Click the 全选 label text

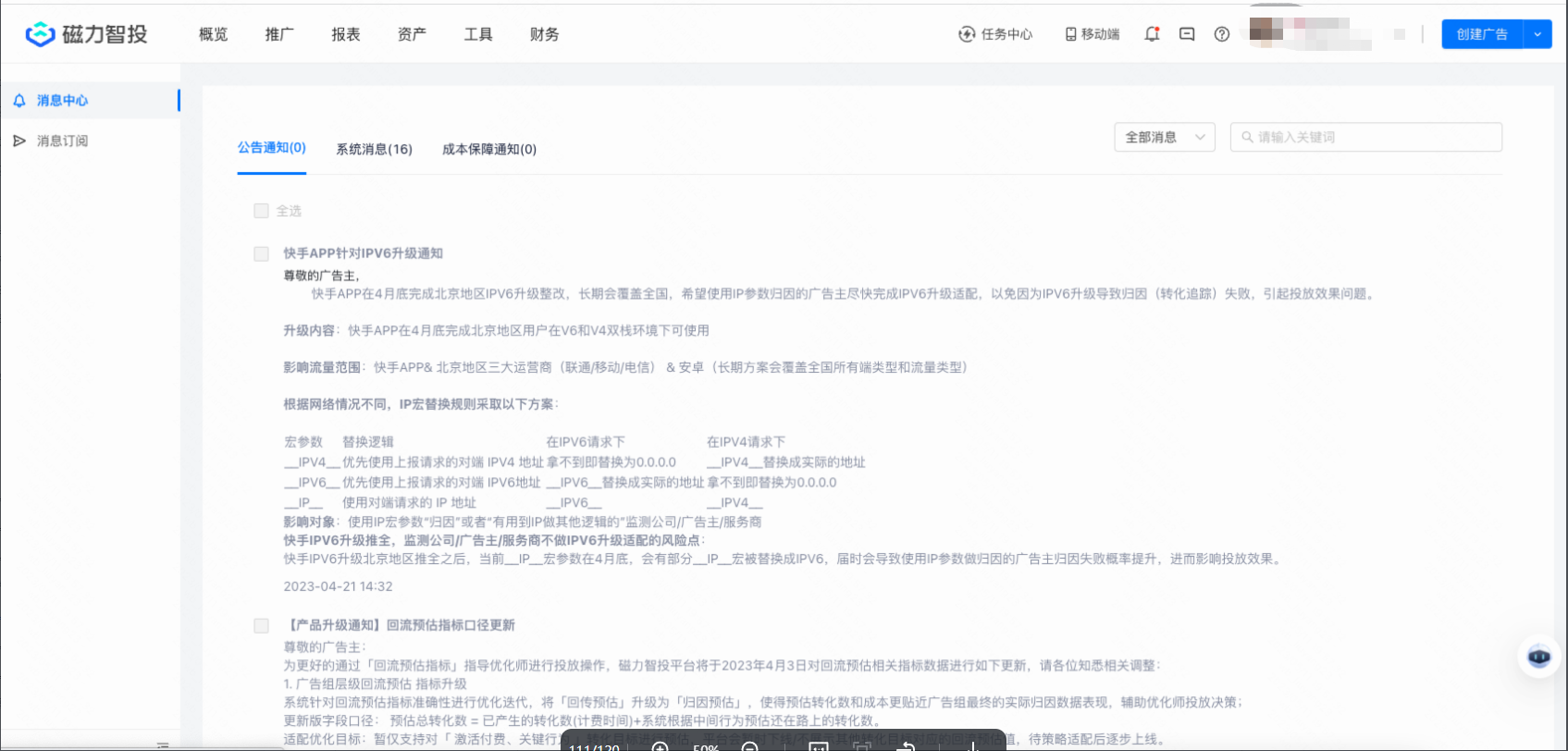(289, 211)
